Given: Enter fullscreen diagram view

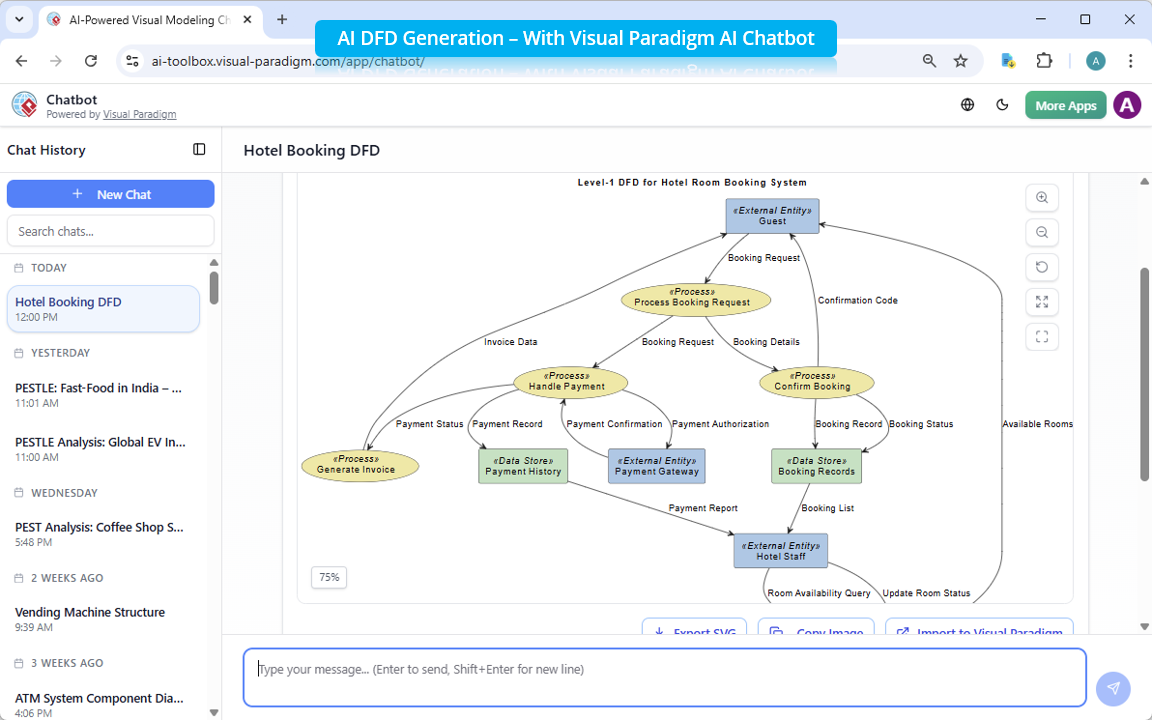Looking at the screenshot, I should [1042, 336].
